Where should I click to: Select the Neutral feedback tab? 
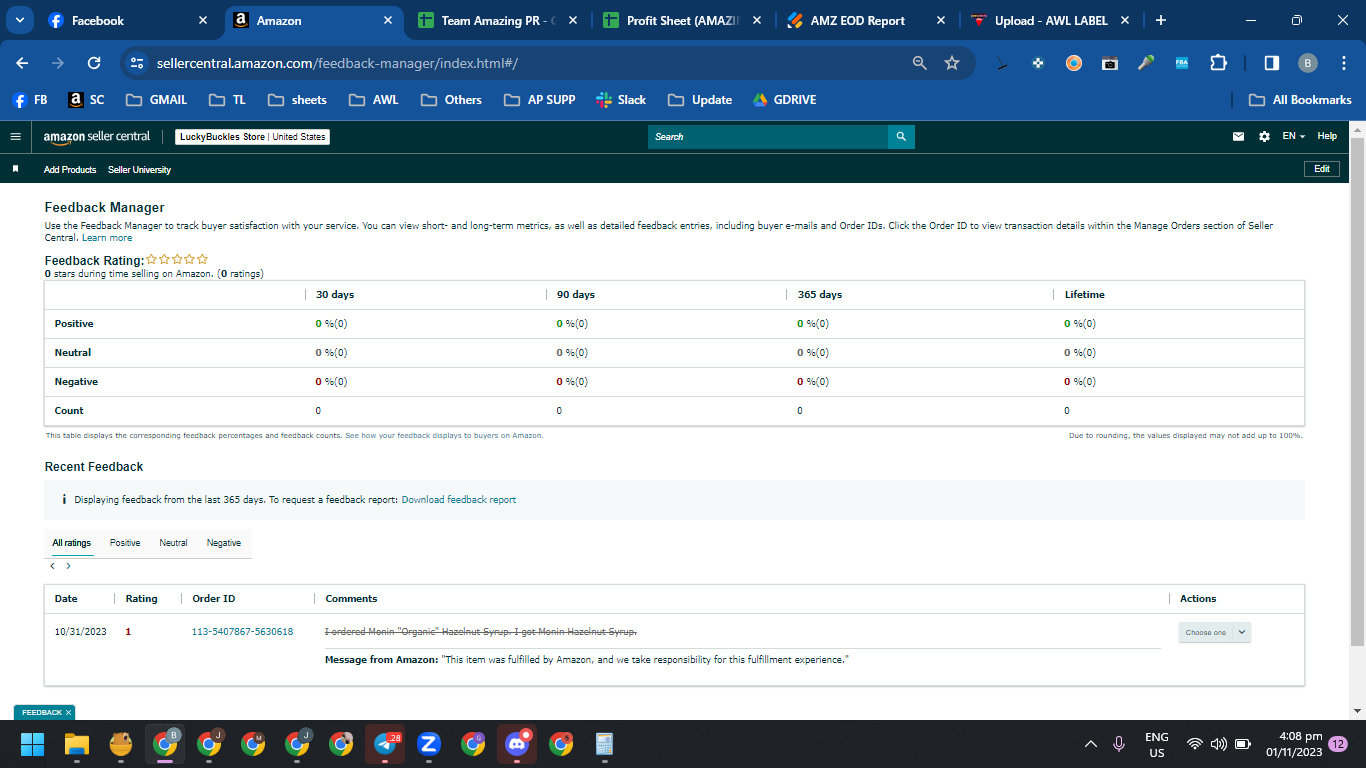173,543
